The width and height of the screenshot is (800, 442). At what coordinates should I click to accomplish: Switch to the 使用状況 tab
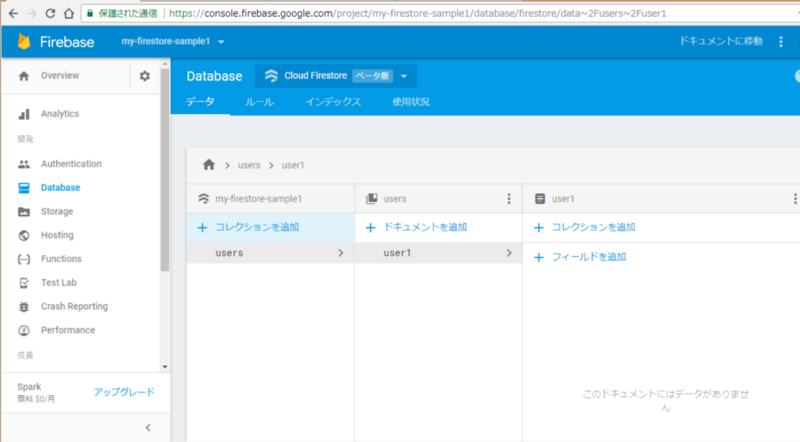point(411,102)
